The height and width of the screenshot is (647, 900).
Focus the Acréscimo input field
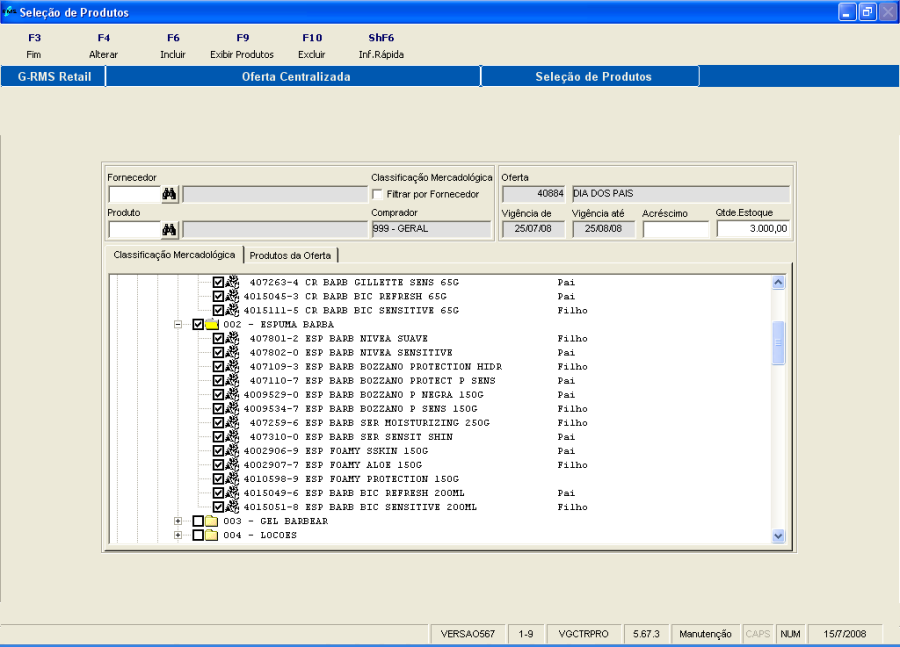[x=676, y=229]
